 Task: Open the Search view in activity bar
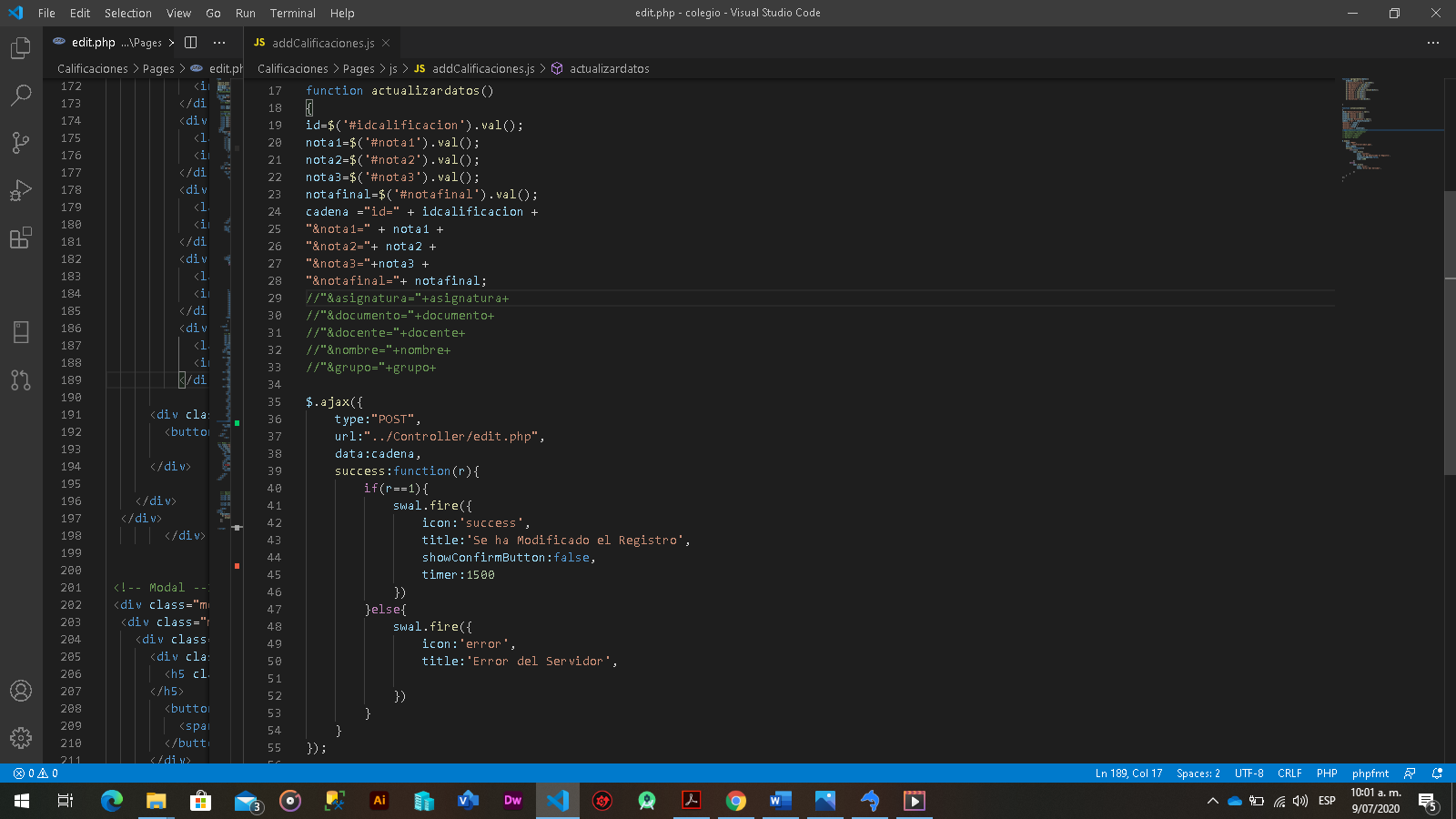(x=21, y=95)
